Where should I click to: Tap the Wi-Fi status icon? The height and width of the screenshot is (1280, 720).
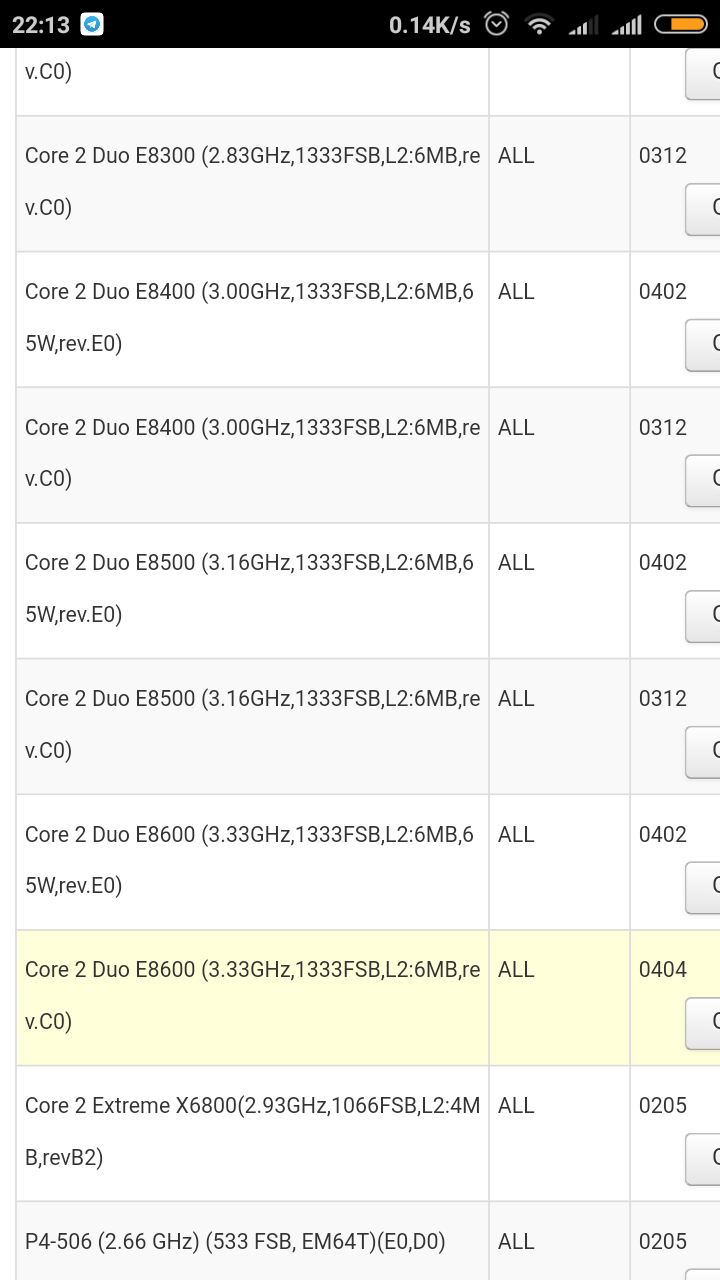(538, 24)
